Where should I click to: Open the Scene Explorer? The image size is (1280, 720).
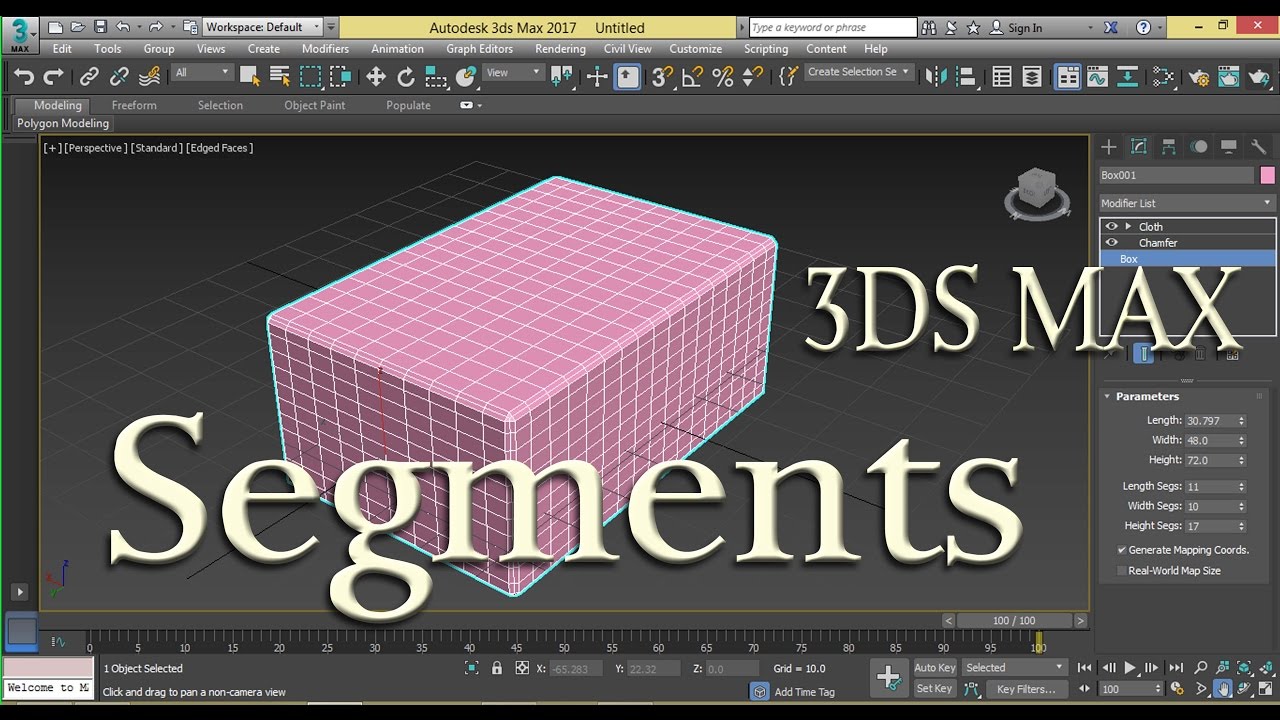click(1002, 76)
